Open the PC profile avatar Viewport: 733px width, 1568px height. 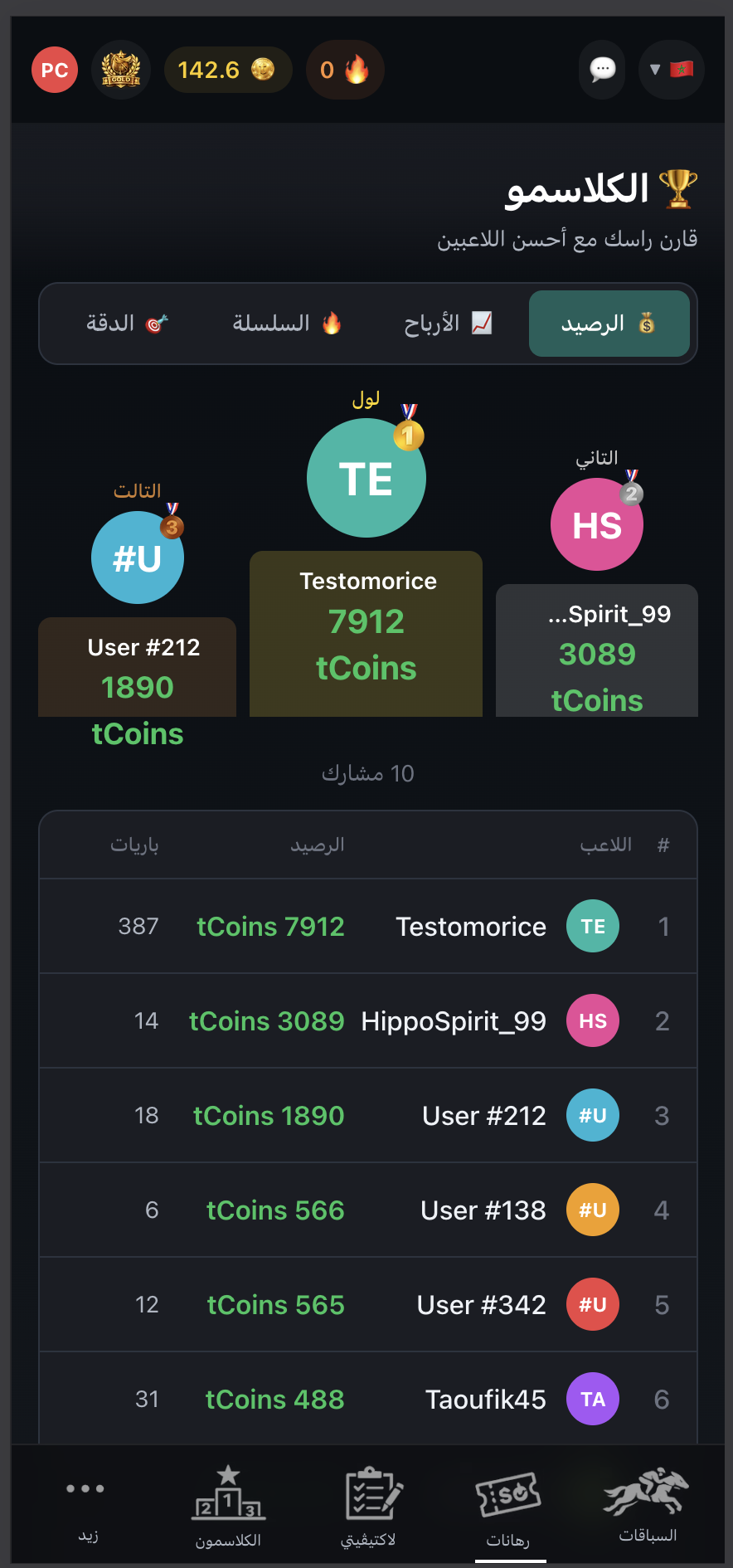tap(55, 70)
